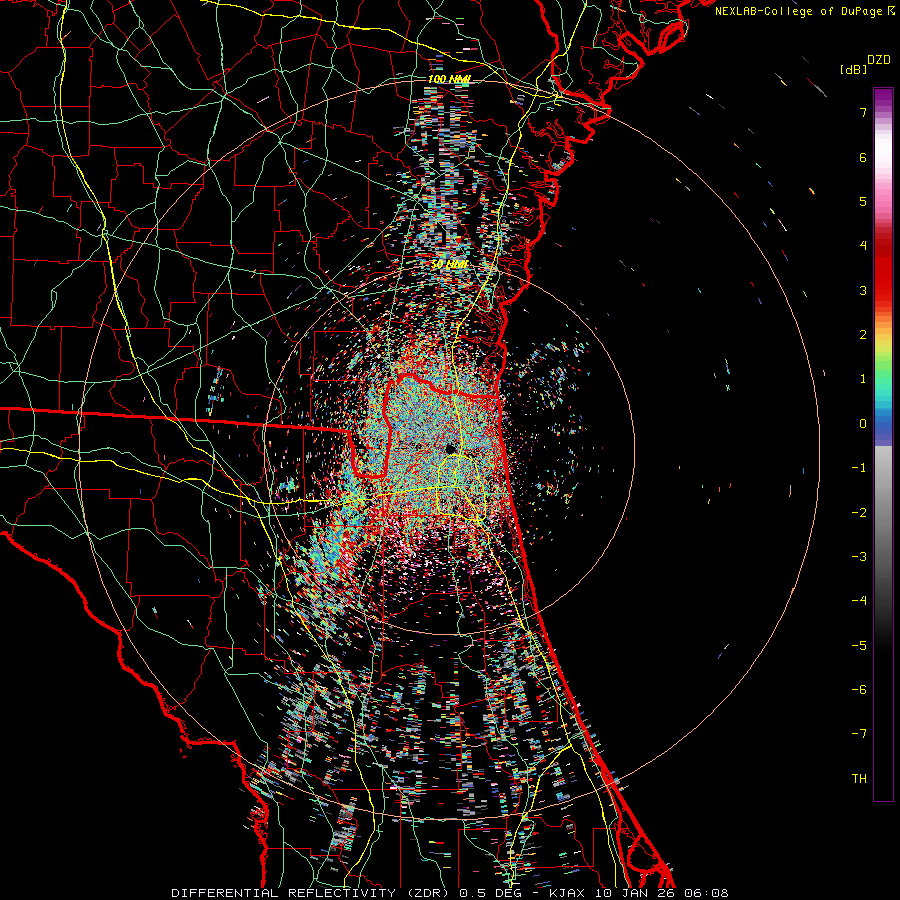
Task: Select the -5 dB tick label
Action: [x=859, y=646]
